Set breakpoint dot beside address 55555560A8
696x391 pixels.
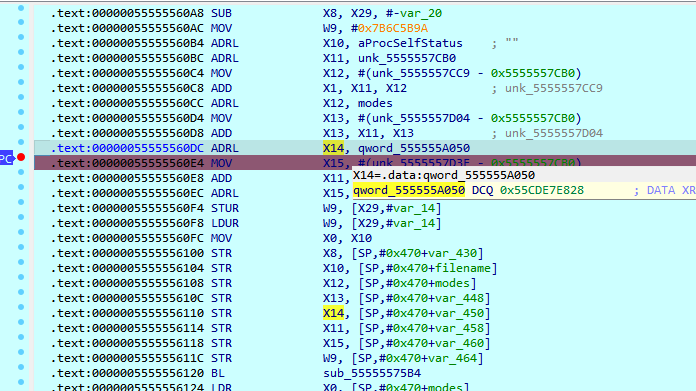[x=21, y=8]
